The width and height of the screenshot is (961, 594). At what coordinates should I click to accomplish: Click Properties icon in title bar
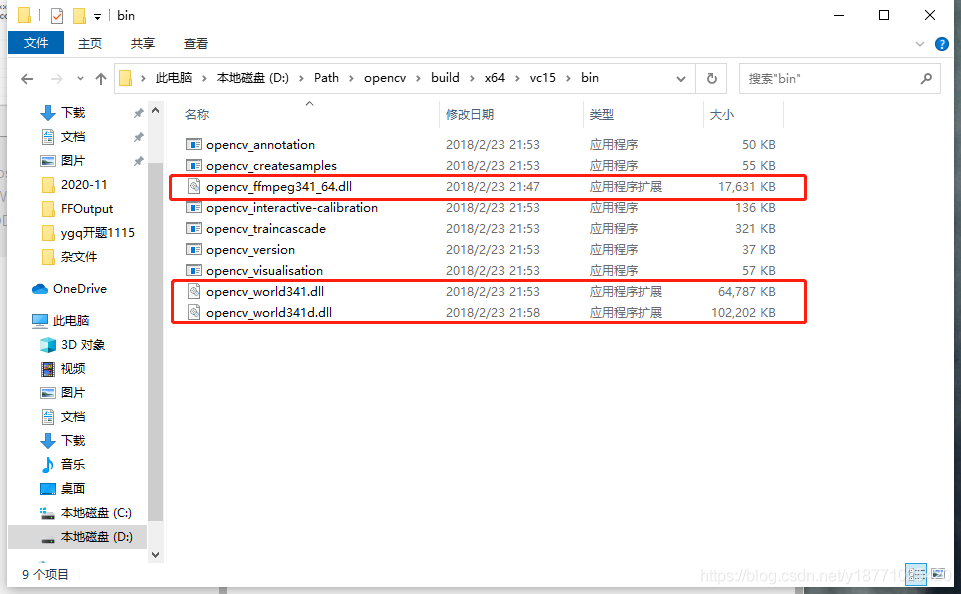tap(57, 16)
